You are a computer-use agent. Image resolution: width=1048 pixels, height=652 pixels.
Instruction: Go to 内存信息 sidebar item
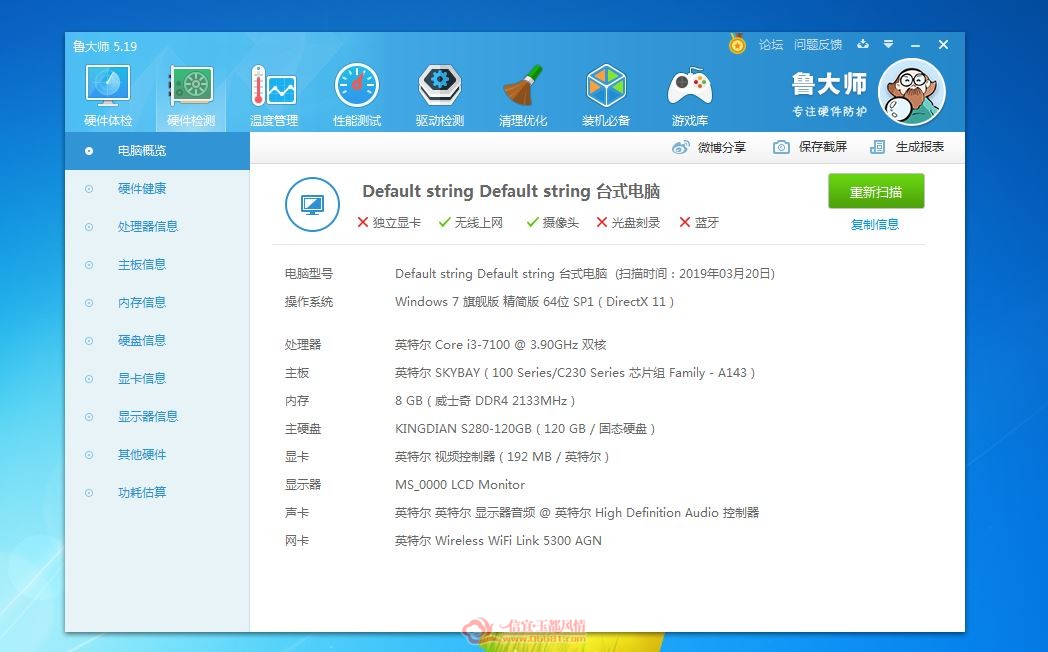point(157,303)
